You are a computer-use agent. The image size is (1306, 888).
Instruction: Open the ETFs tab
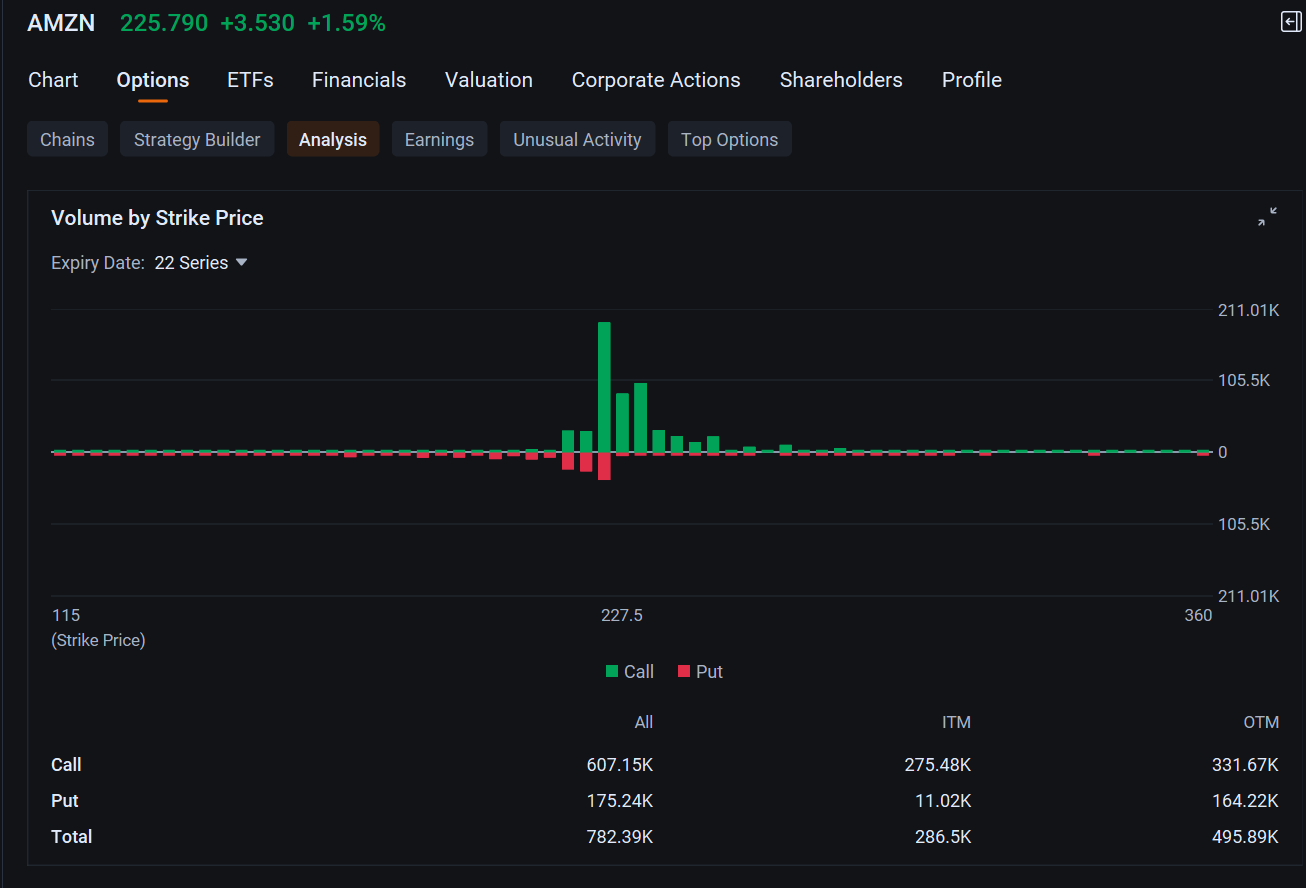(250, 80)
